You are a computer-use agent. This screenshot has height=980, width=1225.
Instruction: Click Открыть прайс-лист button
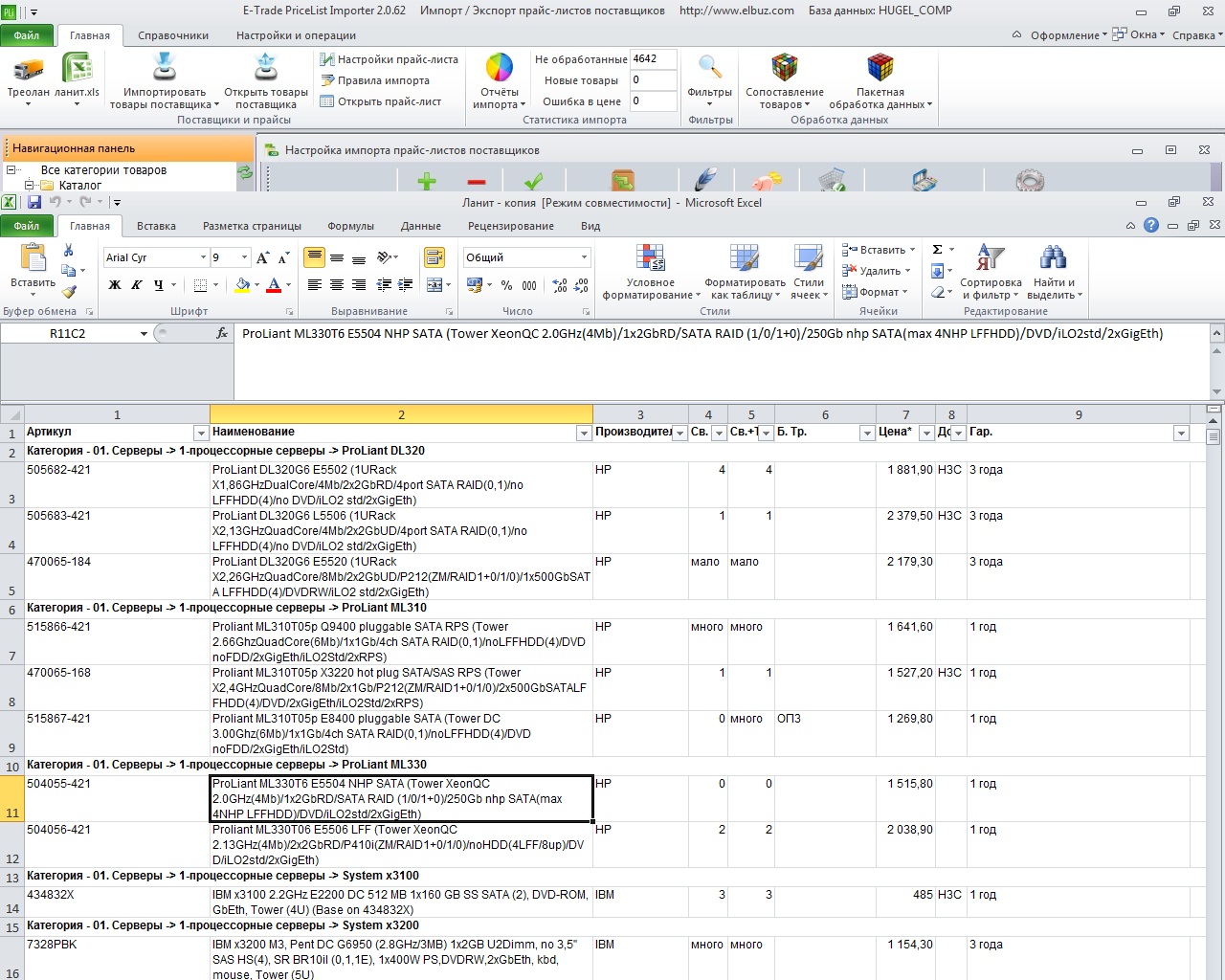coord(381,101)
